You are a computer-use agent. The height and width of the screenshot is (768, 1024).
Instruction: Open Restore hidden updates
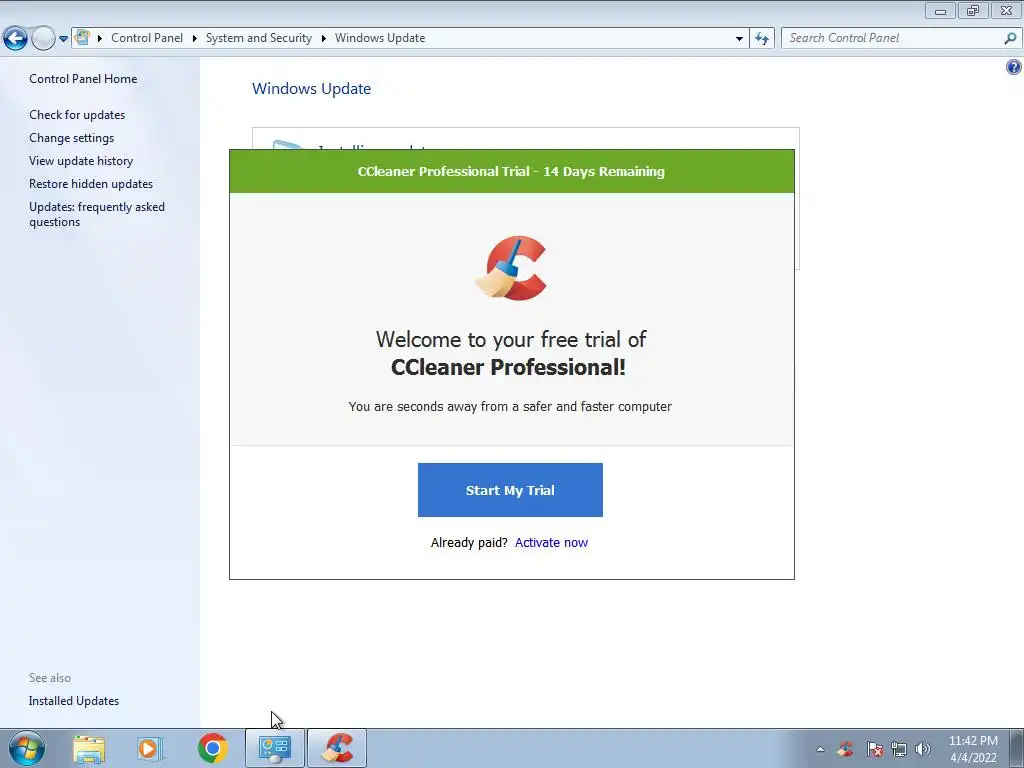[91, 184]
